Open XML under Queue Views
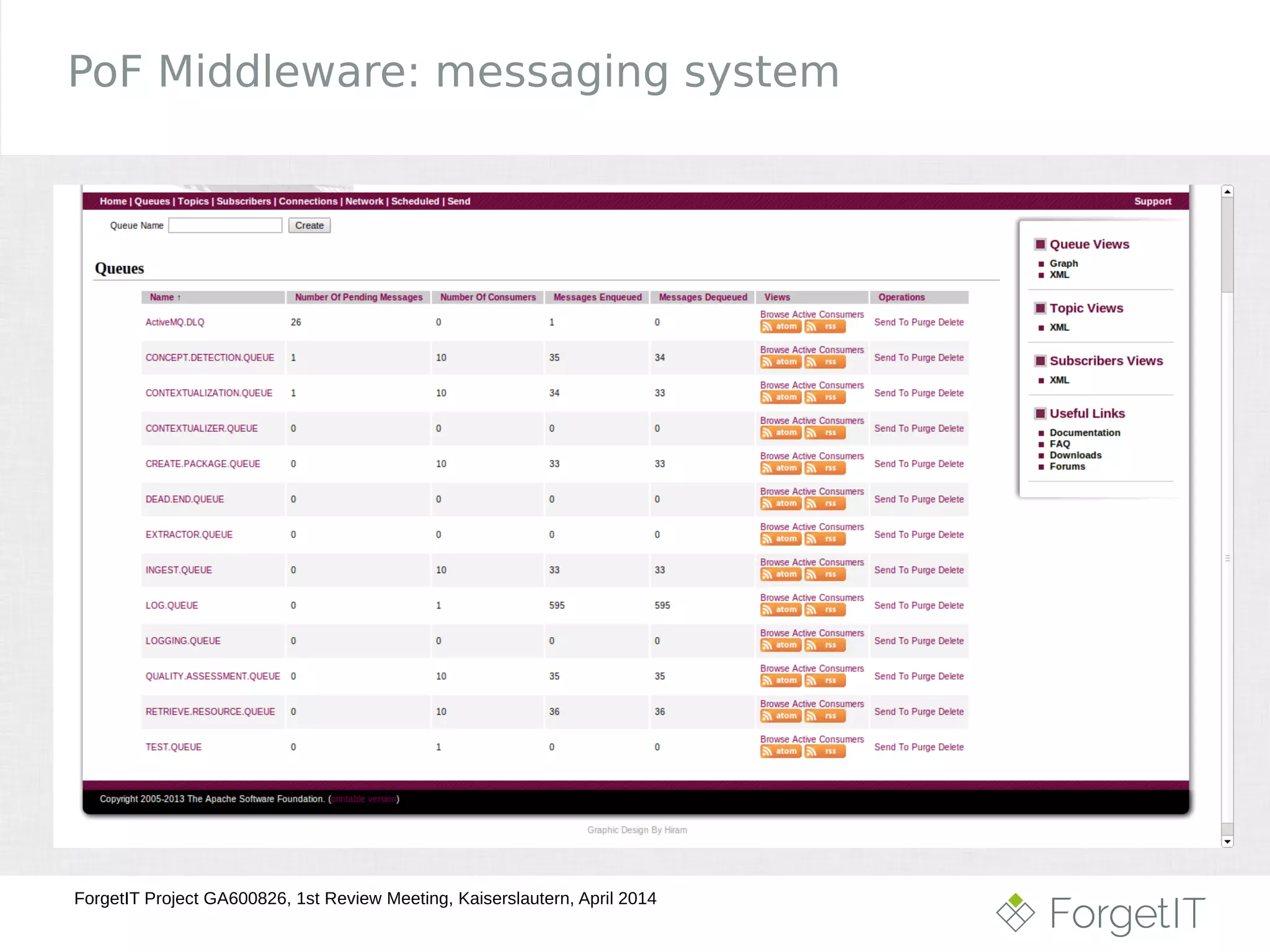Viewport: 1270px width, 952px height. (1059, 275)
